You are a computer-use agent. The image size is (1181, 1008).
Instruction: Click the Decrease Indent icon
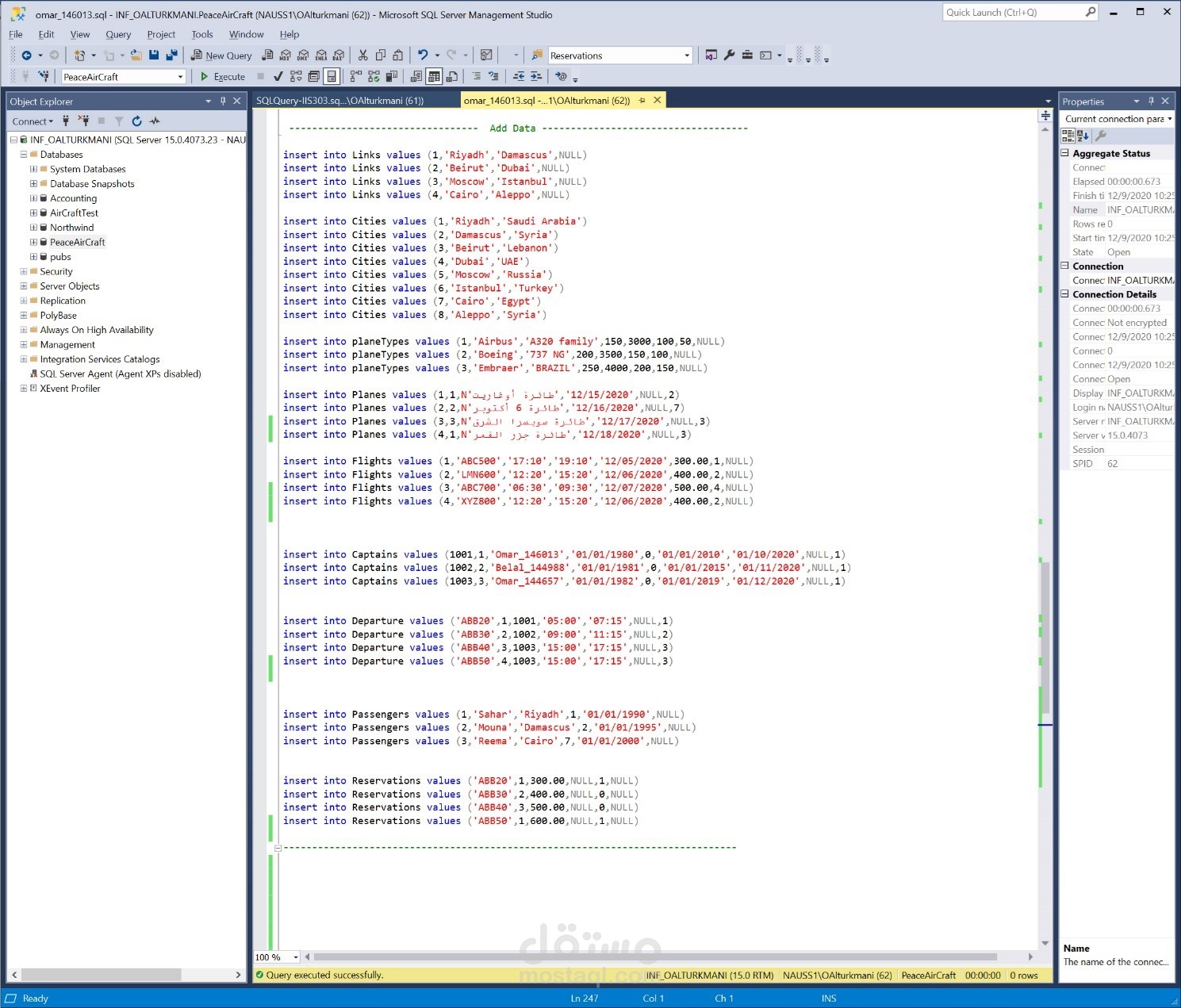tap(519, 77)
